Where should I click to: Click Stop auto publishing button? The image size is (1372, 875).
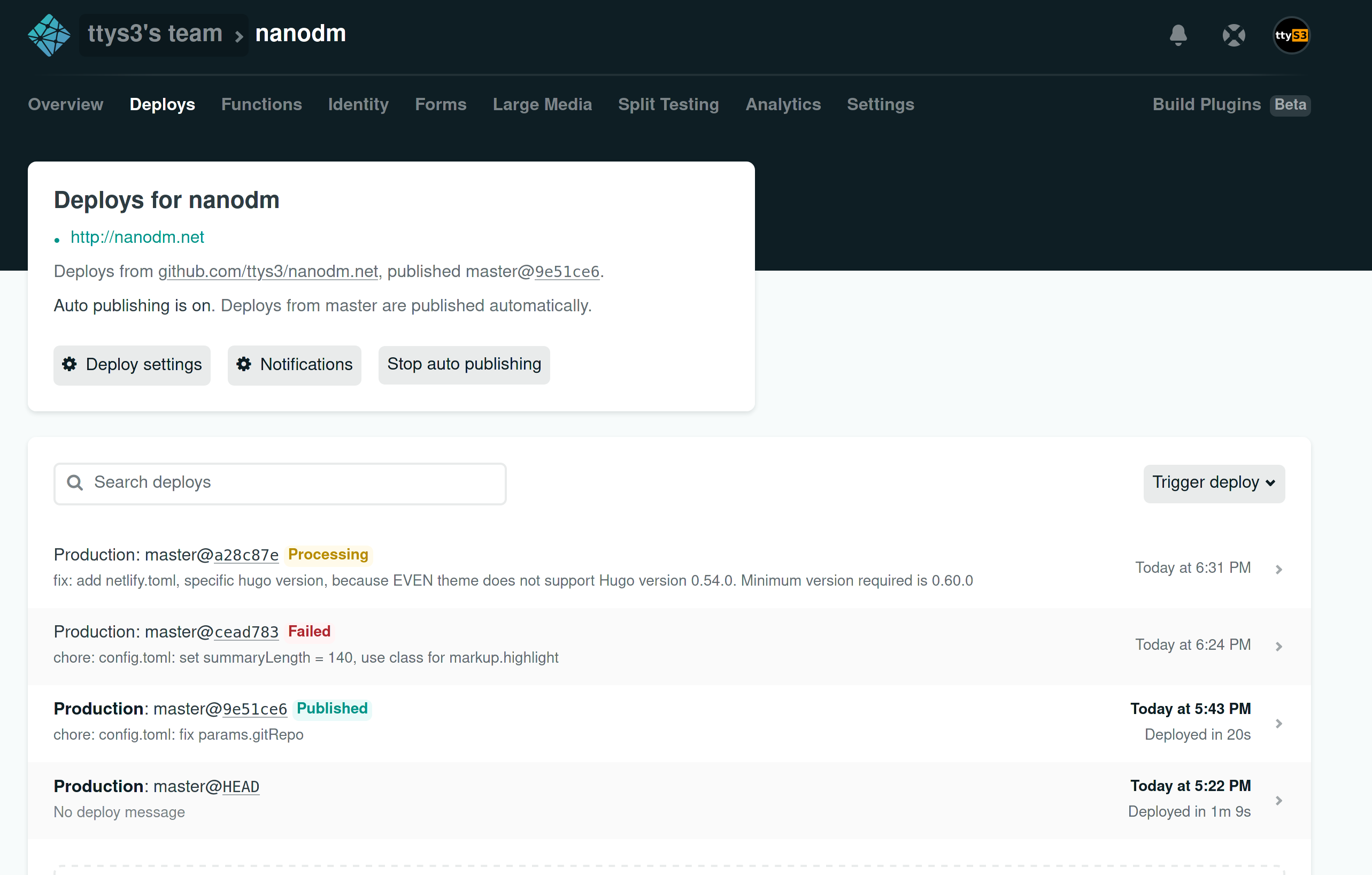464,364
